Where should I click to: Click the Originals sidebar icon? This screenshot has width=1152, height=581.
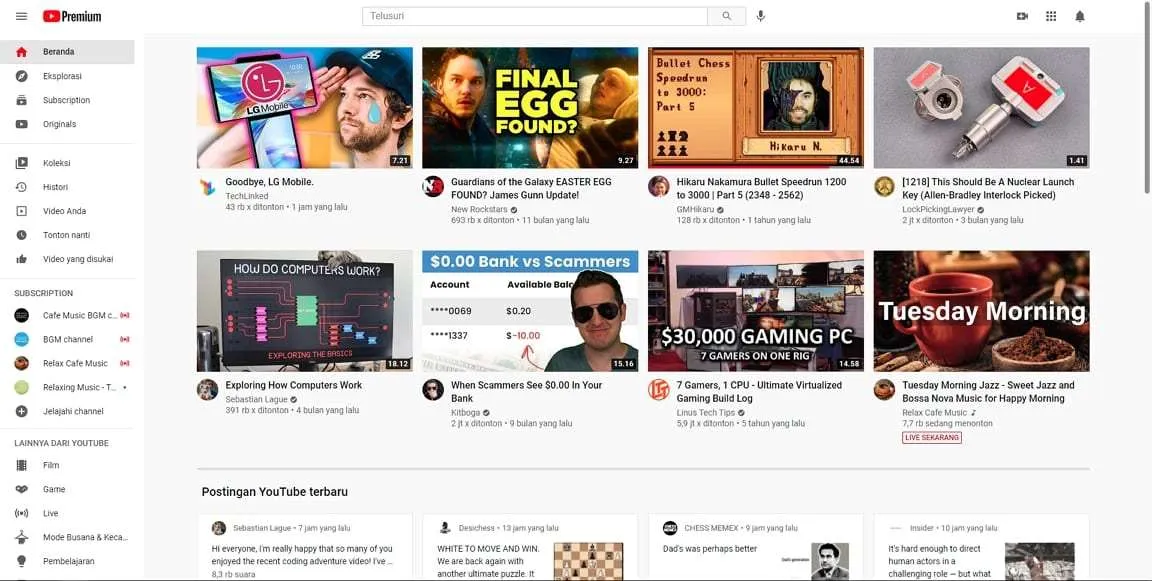21,124
